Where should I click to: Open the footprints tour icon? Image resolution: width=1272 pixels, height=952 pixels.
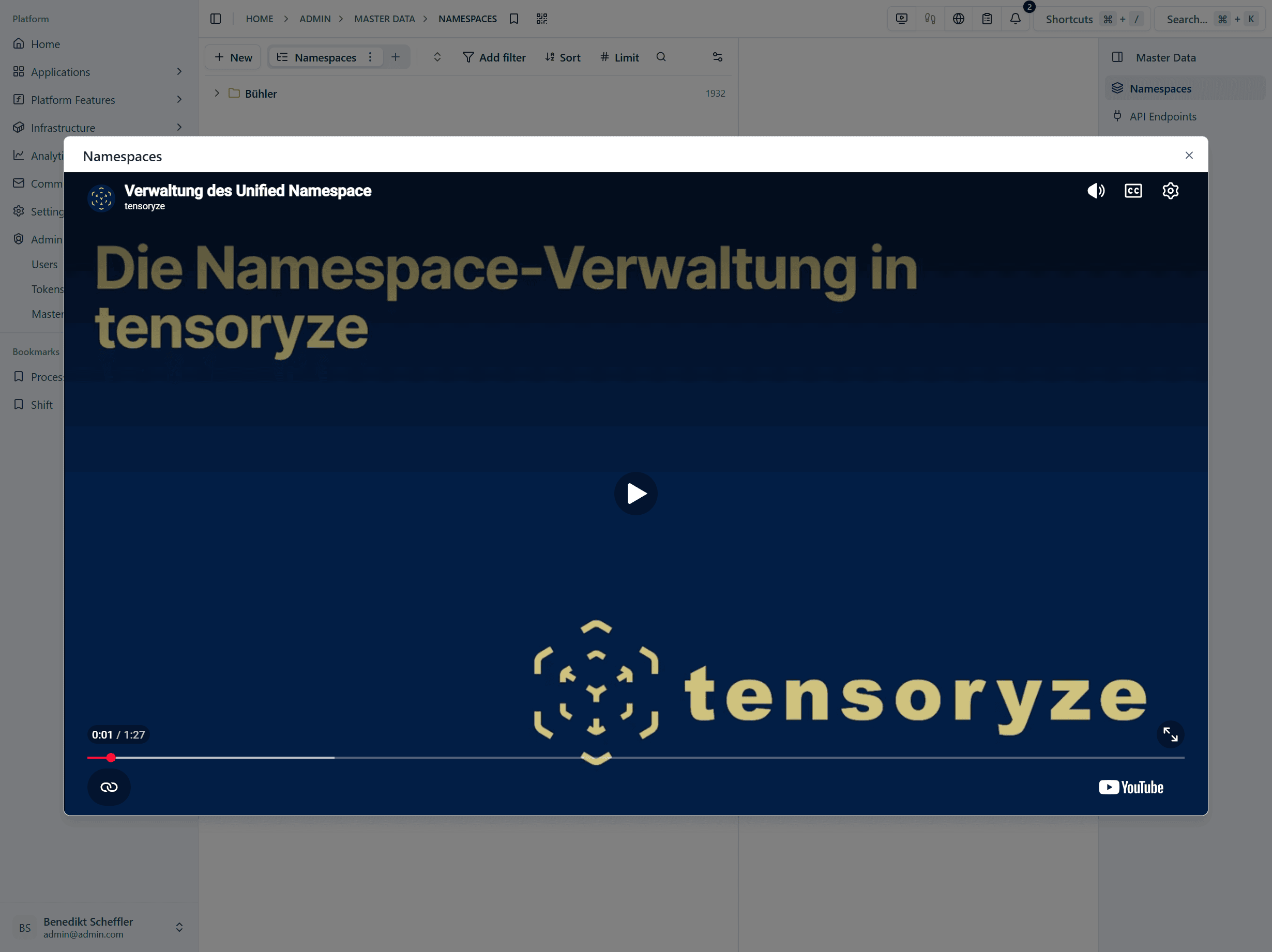pyautogui.click(x=930, y=19)
